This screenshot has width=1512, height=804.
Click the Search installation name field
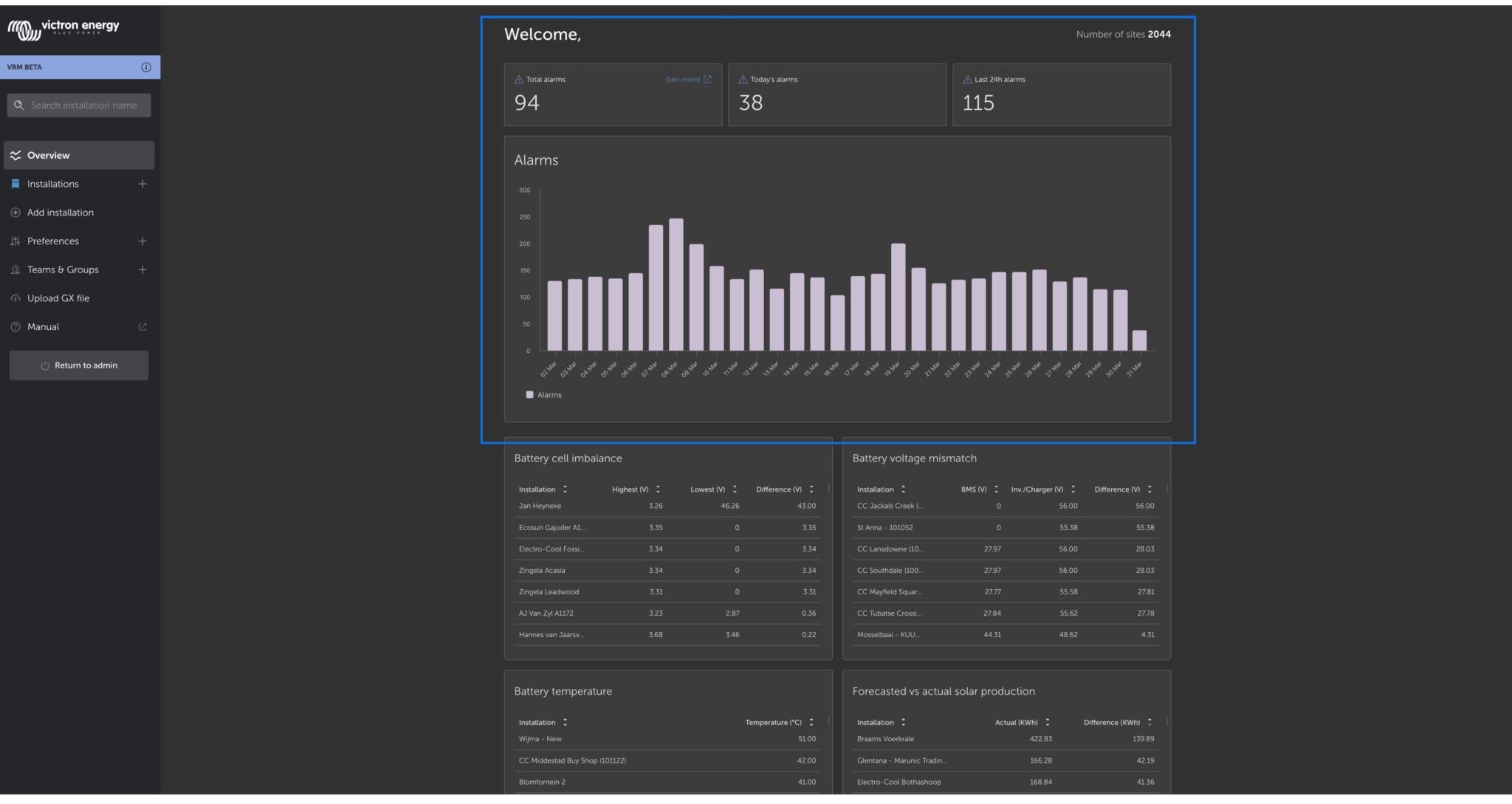[81, 105]
